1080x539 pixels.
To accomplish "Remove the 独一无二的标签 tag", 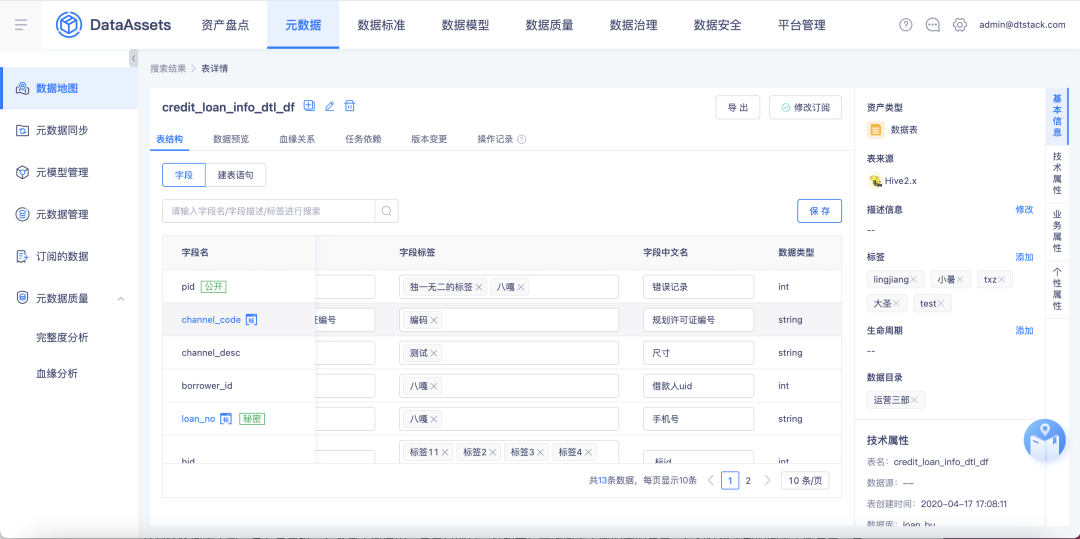I will (x=478, y=287).
